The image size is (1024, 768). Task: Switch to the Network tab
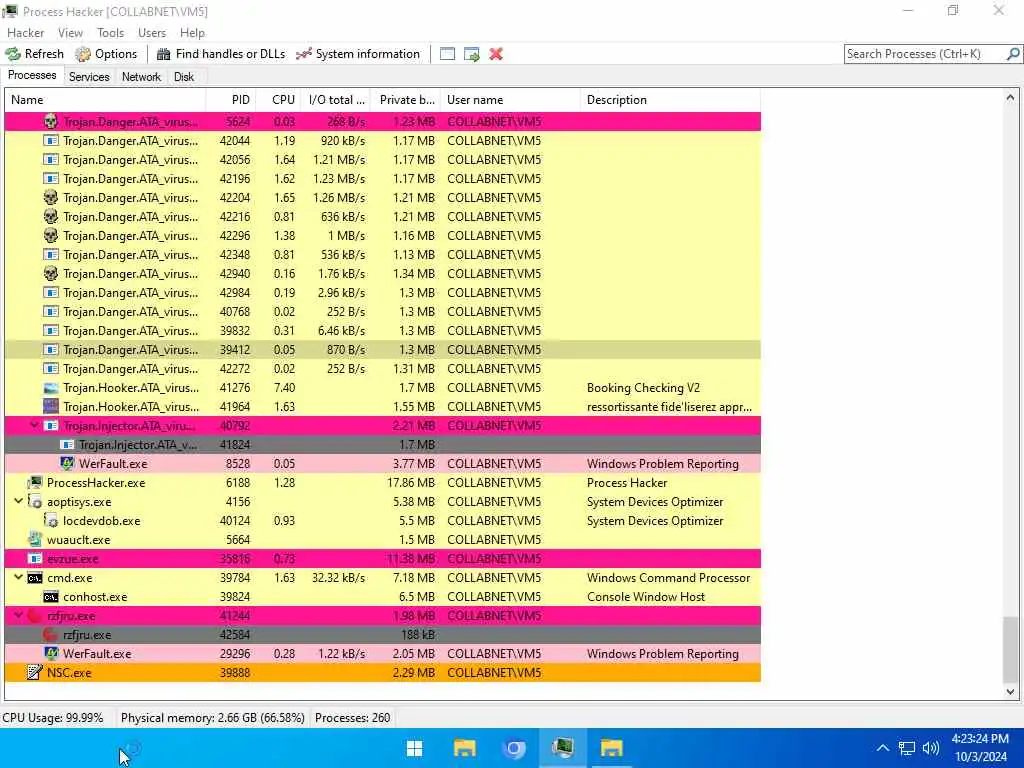[141, 76]
